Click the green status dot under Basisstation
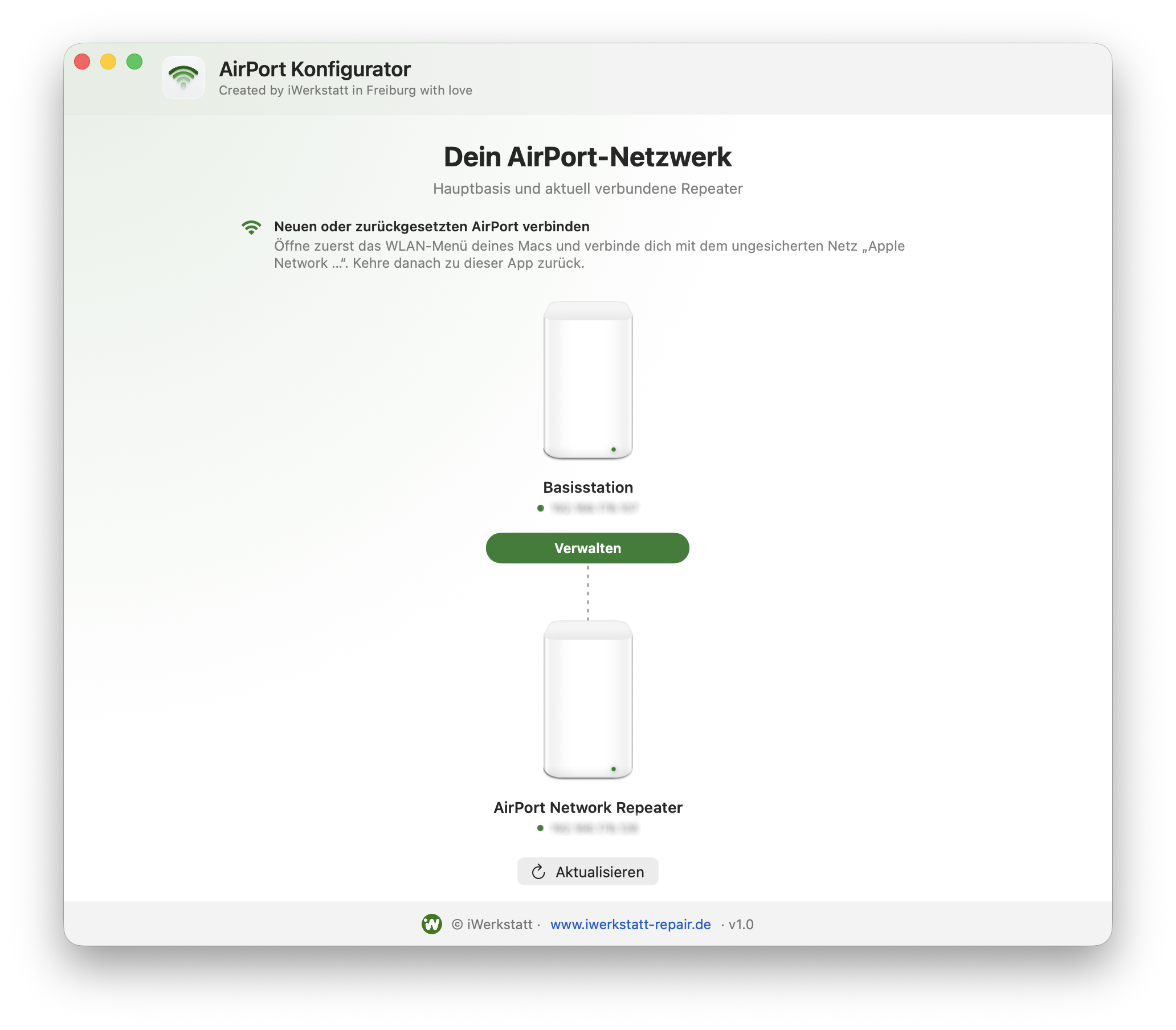 (x=540, y=508)
